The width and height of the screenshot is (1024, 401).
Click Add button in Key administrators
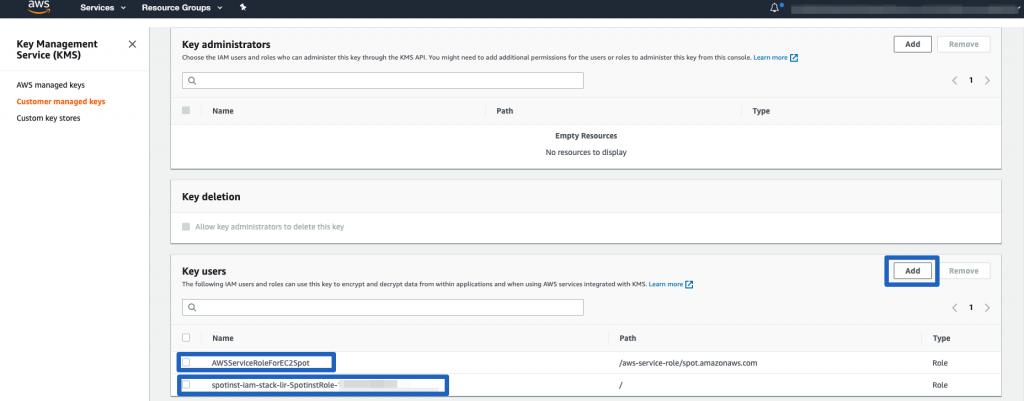[x=912, y=44]
